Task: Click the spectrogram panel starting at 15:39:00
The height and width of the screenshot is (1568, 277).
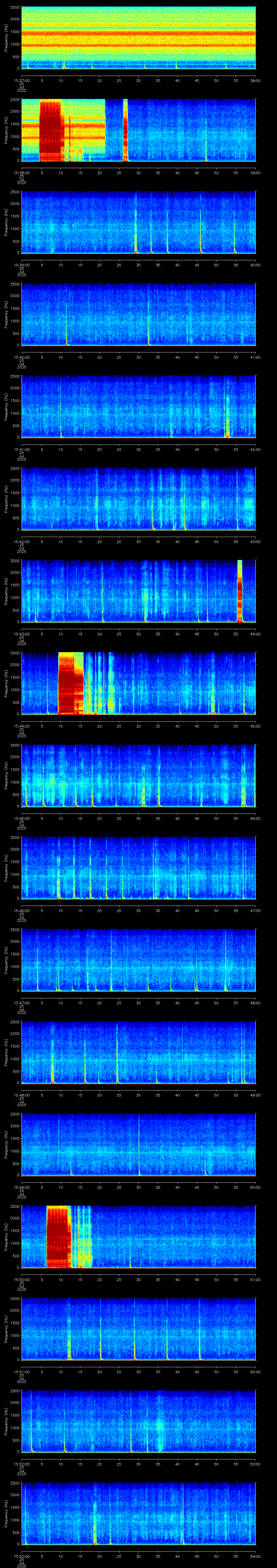Action: pos(139,222)
